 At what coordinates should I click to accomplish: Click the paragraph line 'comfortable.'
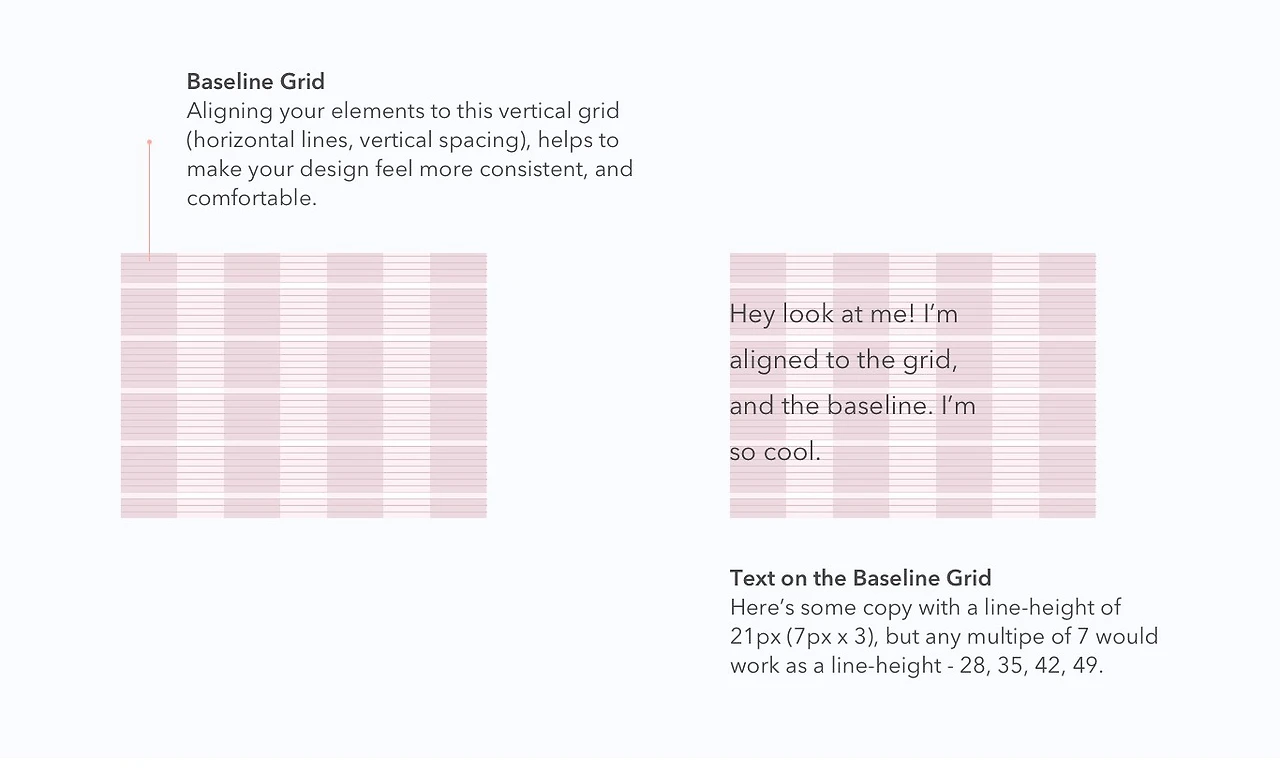(x=252, y=198)
